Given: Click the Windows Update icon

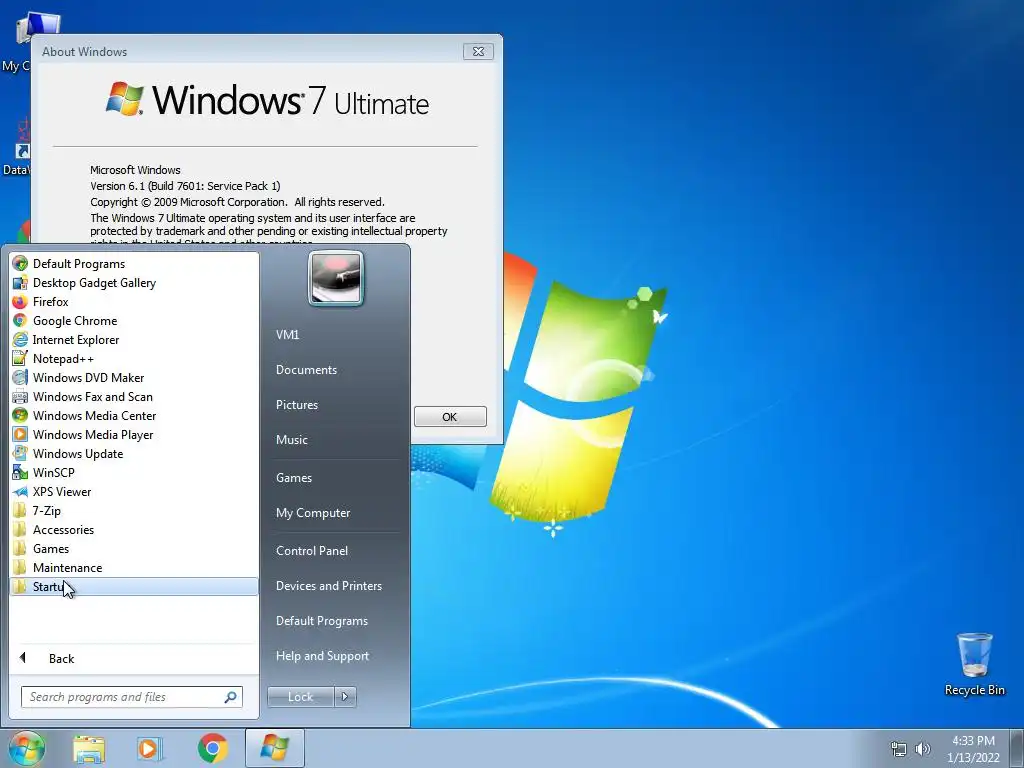Looking at the screenshot, I should point(20,453).
